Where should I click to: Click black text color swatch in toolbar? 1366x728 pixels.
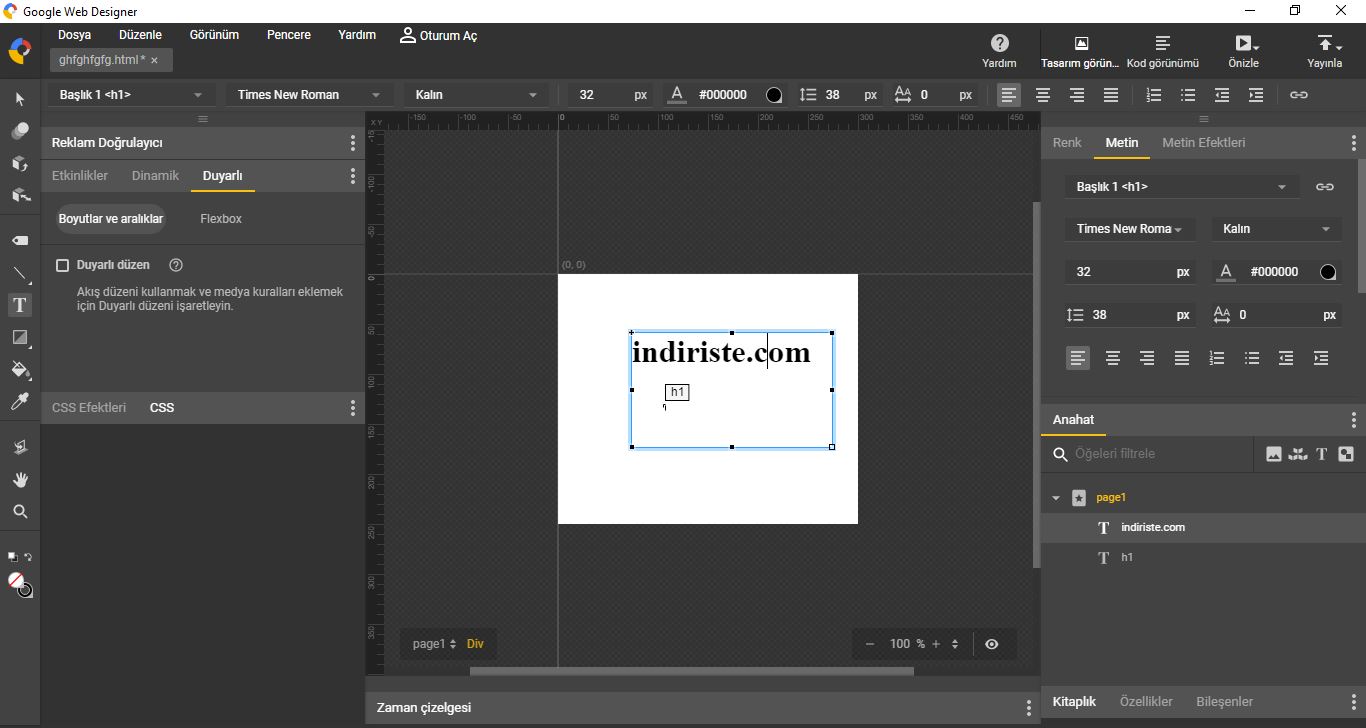(774, 95)
